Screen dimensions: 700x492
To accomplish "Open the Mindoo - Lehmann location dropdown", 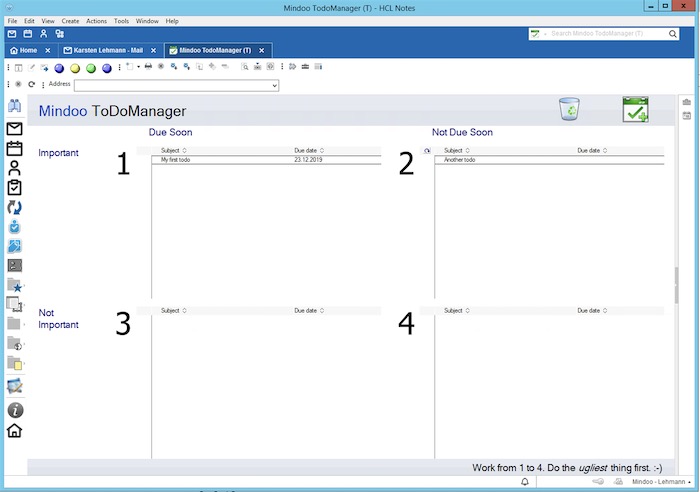I will [x=661, y=482].
